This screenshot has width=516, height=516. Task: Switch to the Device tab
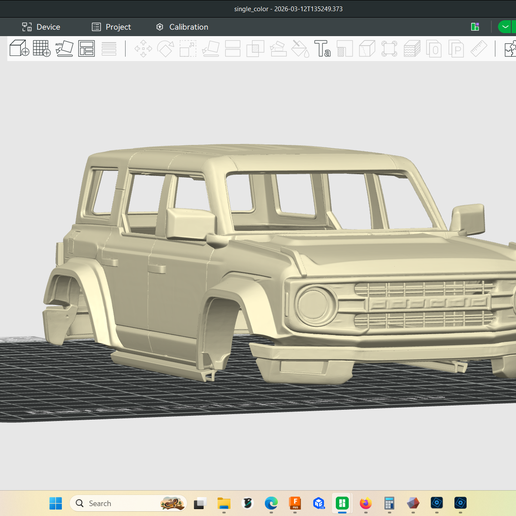(x=41, y=27)
